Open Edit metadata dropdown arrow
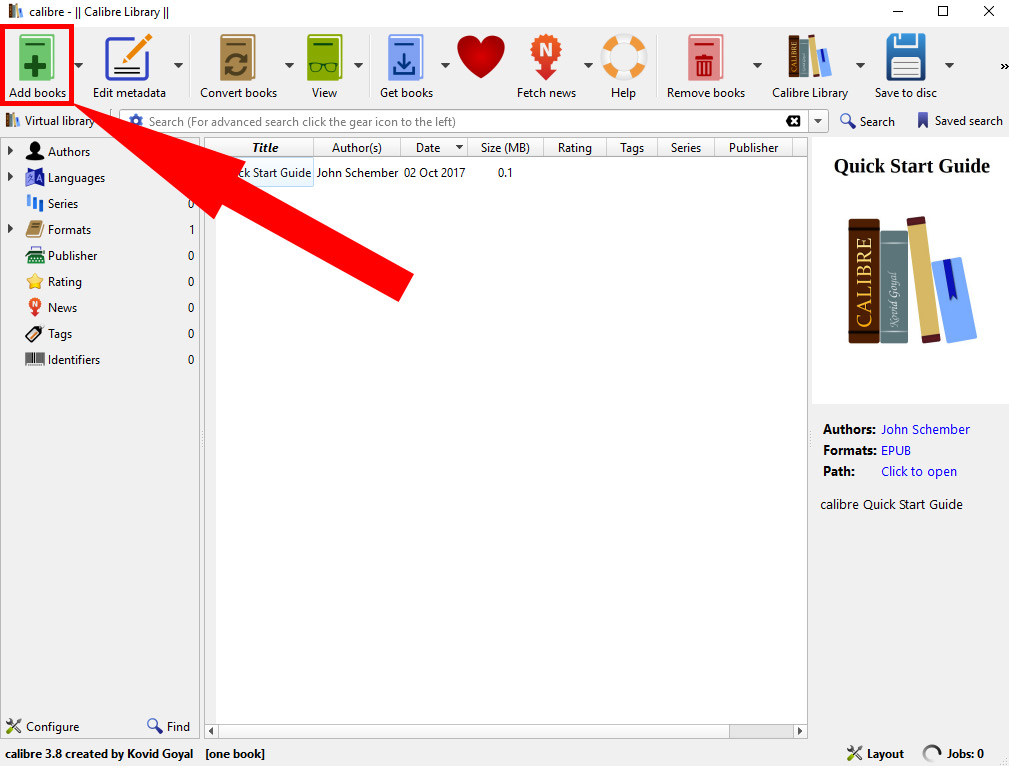Screen dimensions: 1009x766 coord(178,65)
